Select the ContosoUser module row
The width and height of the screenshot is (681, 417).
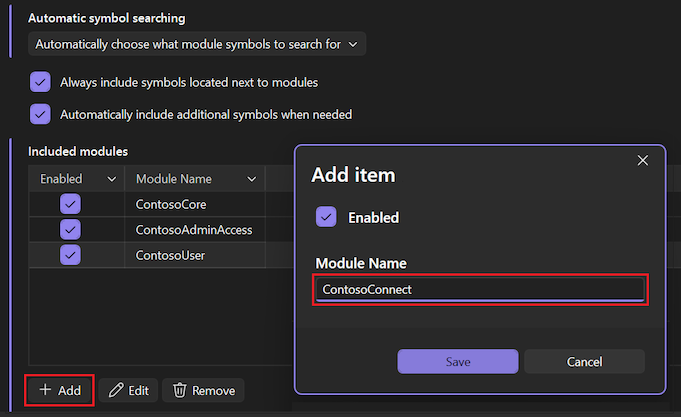point(165,255)
